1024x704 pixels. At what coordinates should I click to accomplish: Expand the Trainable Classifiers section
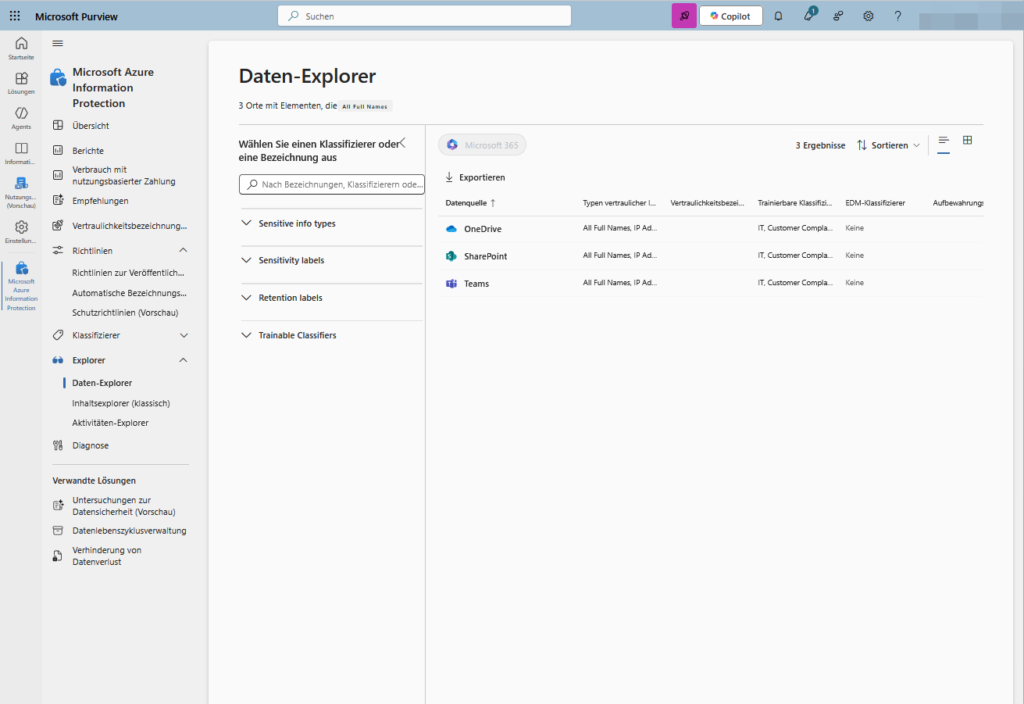pos(297,336)
